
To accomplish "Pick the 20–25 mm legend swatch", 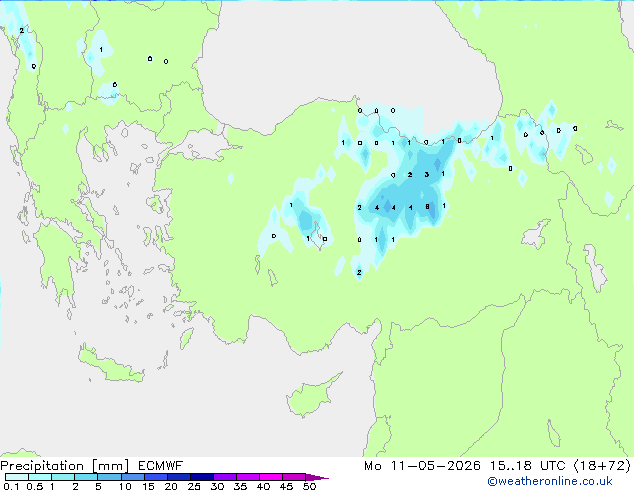I will click(x=178, y=477).
